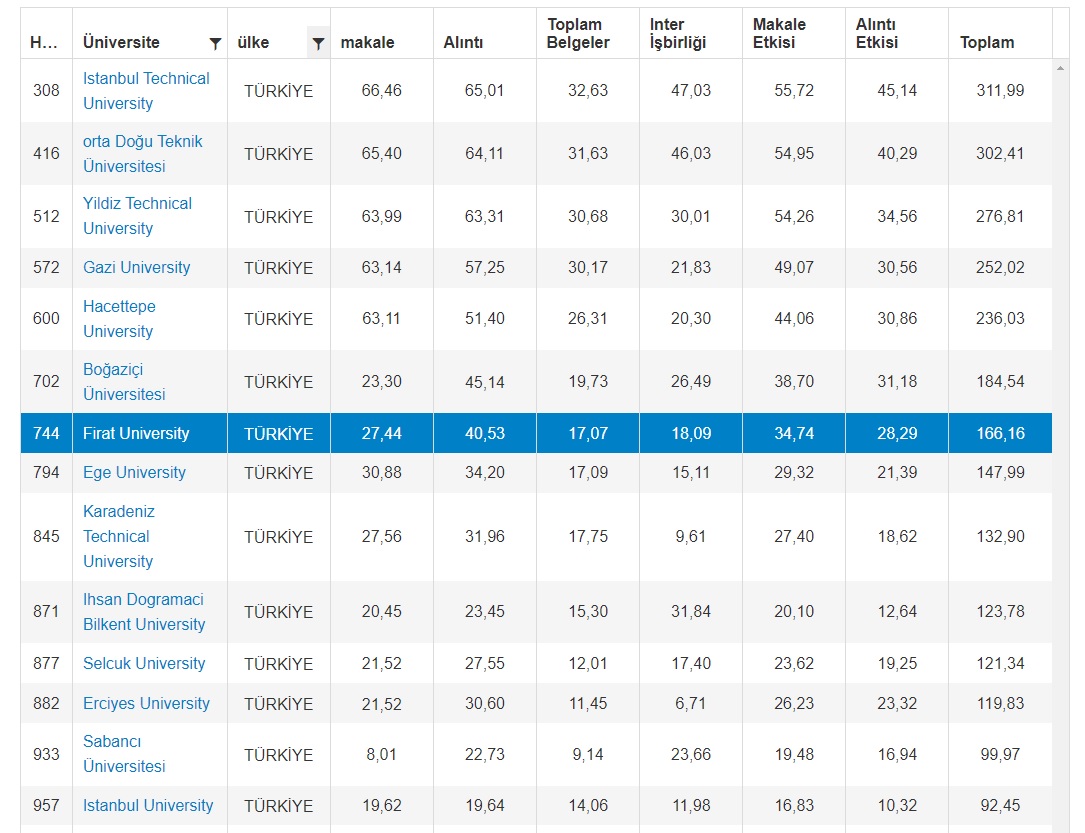The height and width of the screenshot is (833, 1085).
Task: Click Alıntı value 51,40
Action: (x=484, y=318)
